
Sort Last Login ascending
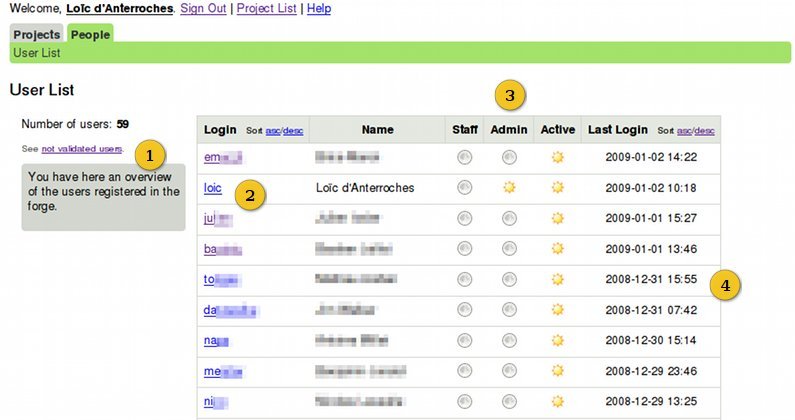tap(684, 131)
